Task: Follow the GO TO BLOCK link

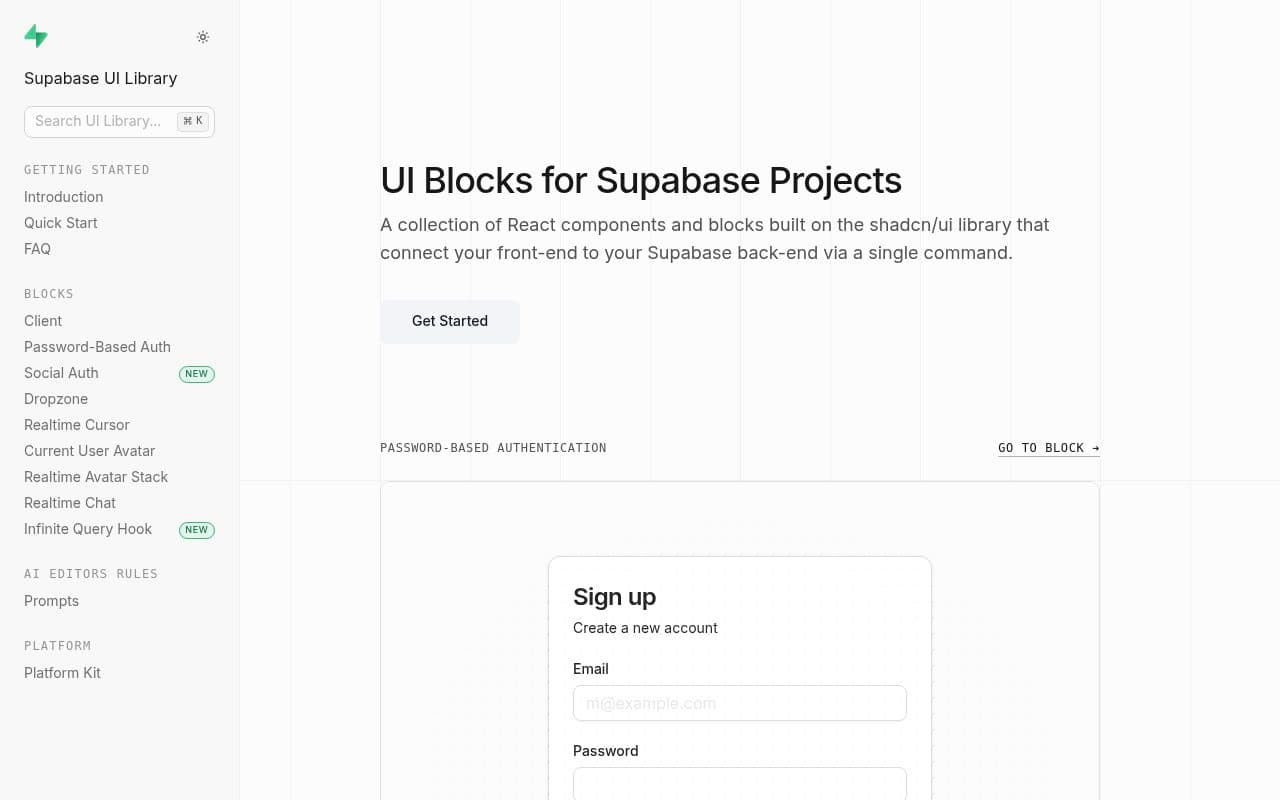Action: [1041, 447]
